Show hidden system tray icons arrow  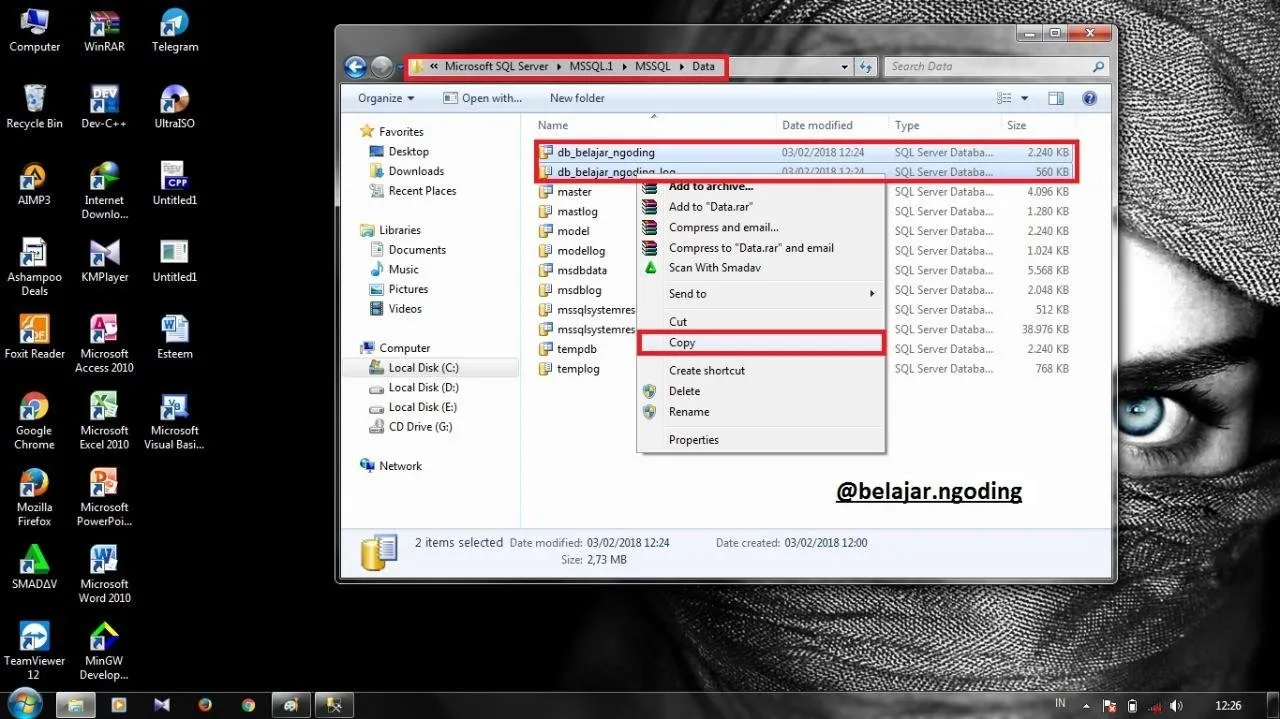(x=1088, y=705)
